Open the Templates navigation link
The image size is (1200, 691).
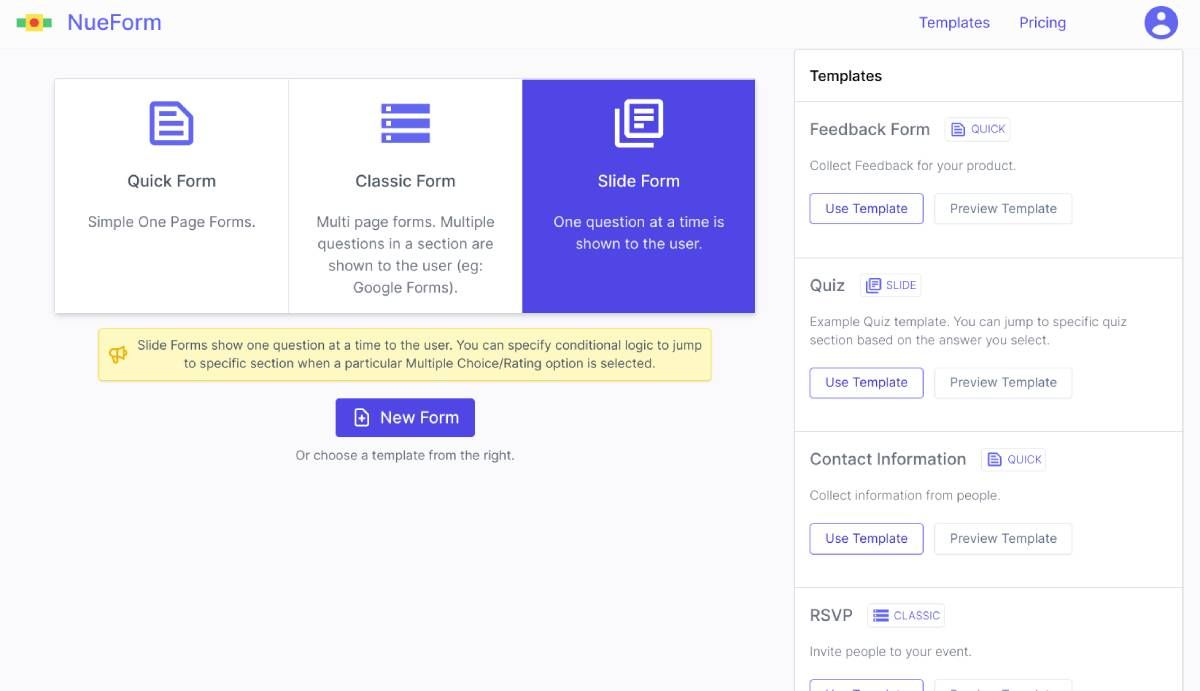(x=954, y=23)
